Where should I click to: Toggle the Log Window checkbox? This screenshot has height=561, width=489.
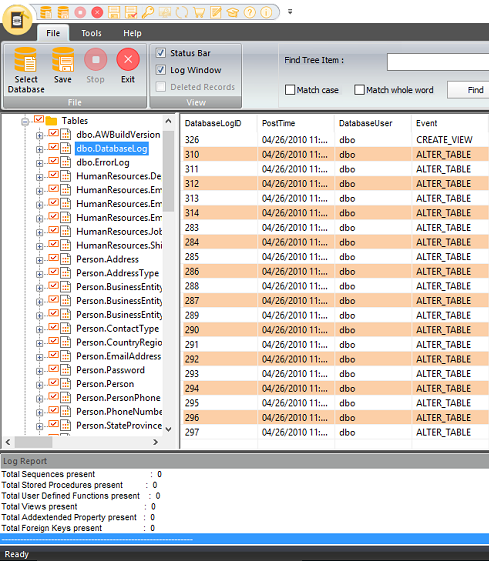coord(161,70)
